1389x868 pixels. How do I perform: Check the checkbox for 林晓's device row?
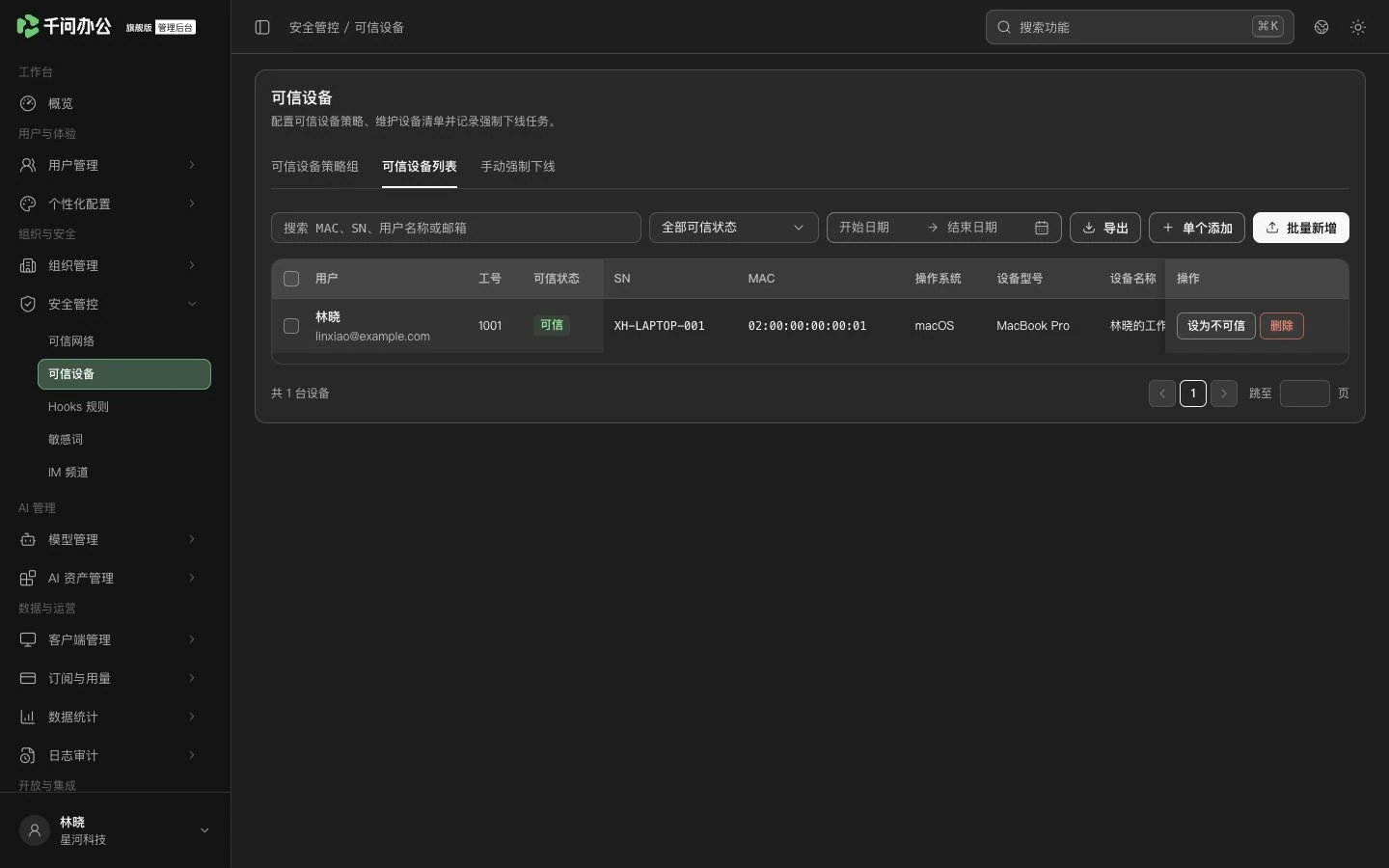[x=291, y=326]
